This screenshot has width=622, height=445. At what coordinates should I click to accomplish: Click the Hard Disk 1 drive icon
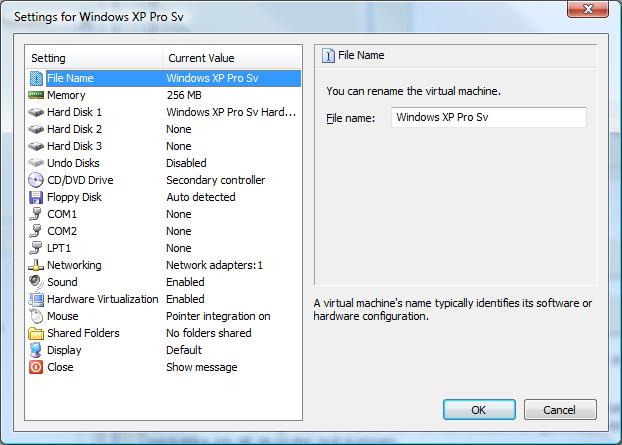tap(36, 112)
